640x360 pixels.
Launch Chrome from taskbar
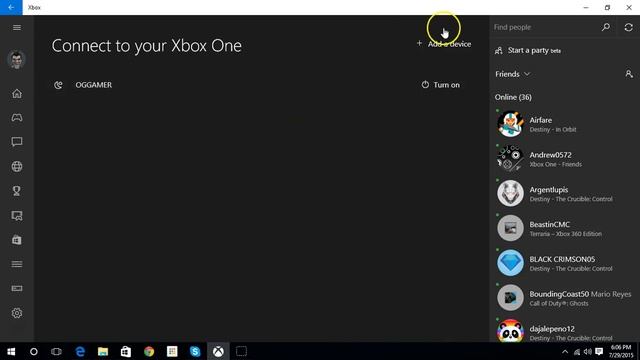coord(149,351)
